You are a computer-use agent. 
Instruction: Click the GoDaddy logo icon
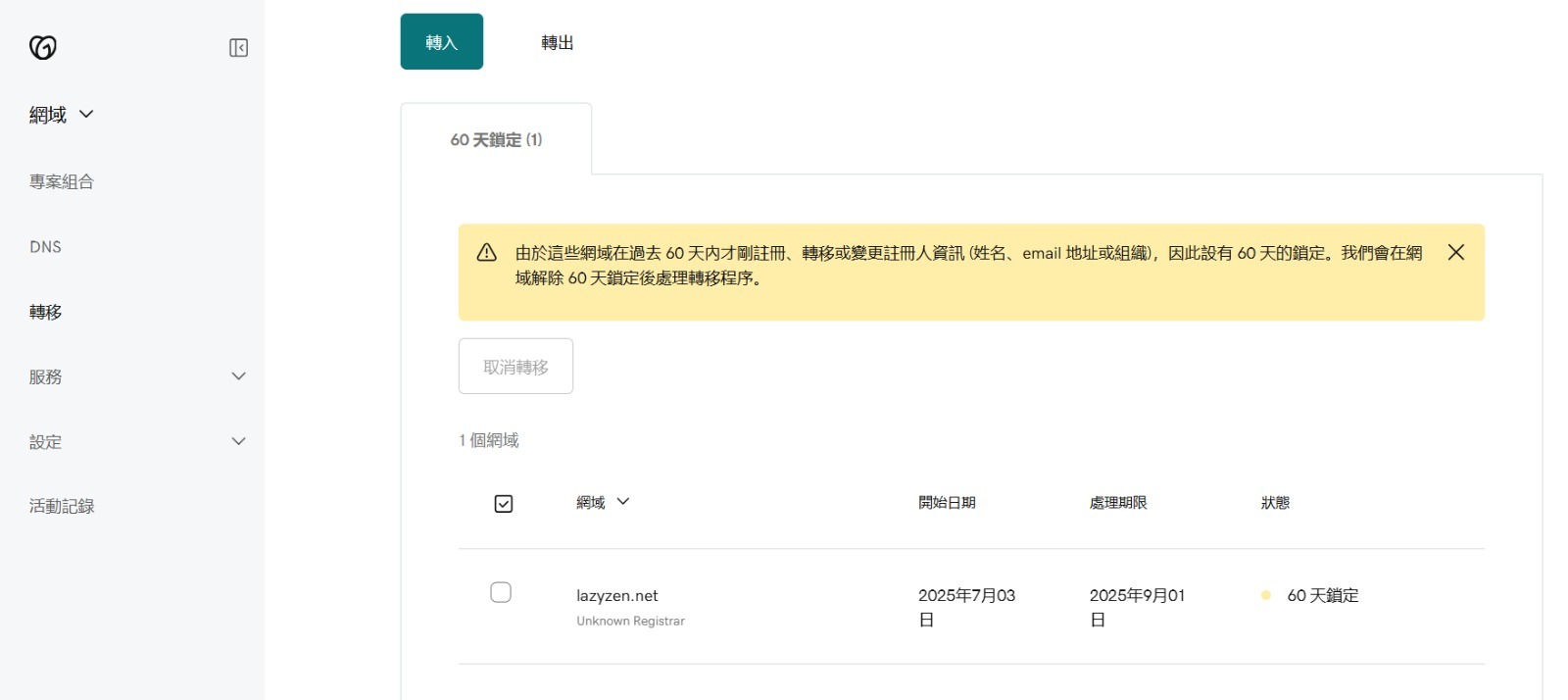click(43, 47)
